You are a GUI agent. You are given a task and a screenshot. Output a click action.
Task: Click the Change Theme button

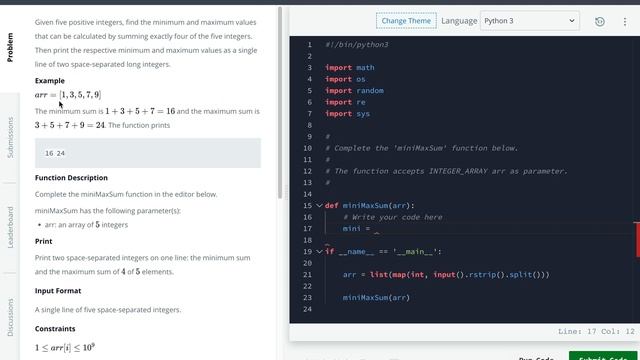(x=406, y=21)
